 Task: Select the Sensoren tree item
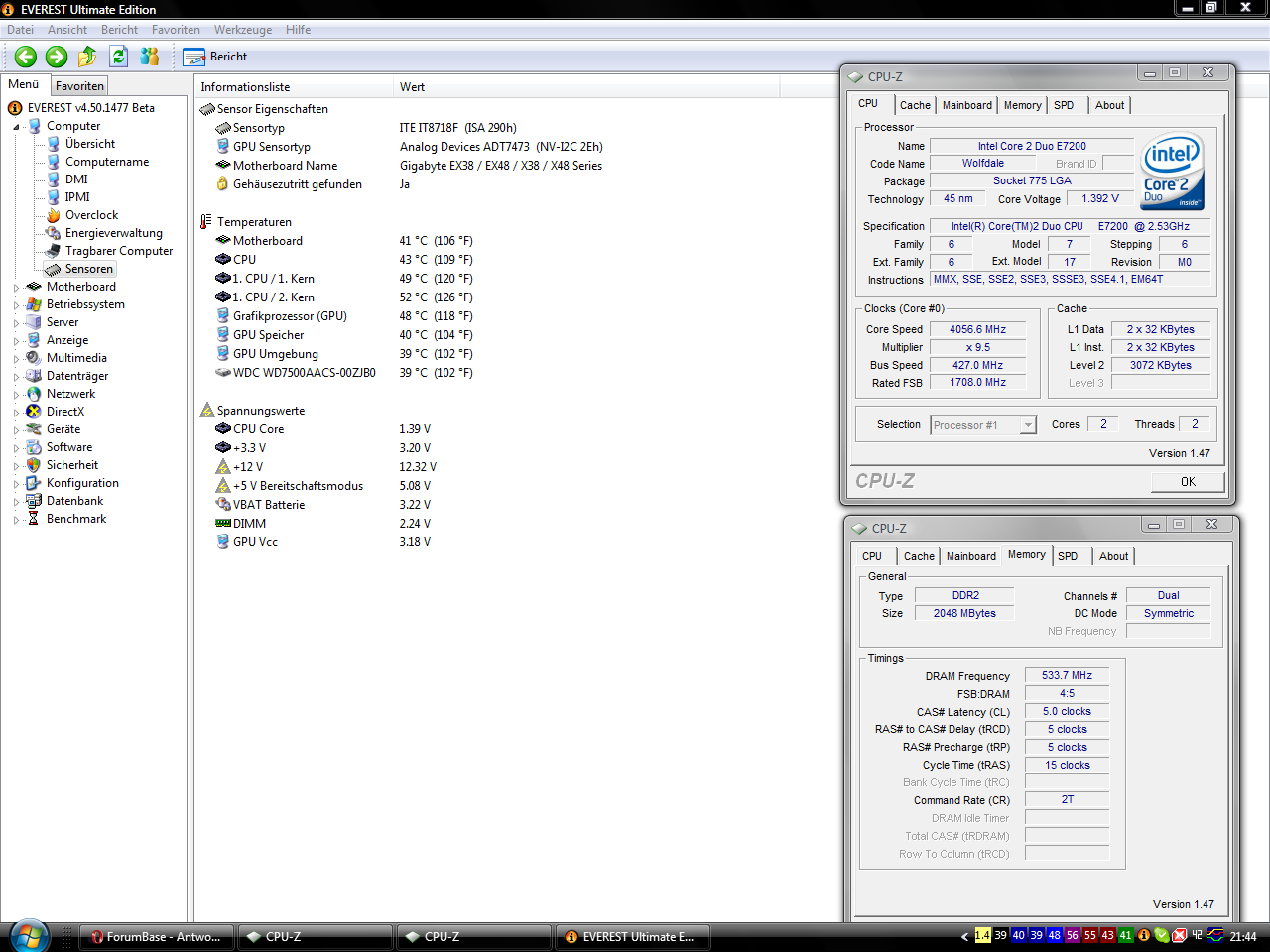click(89, 269)
